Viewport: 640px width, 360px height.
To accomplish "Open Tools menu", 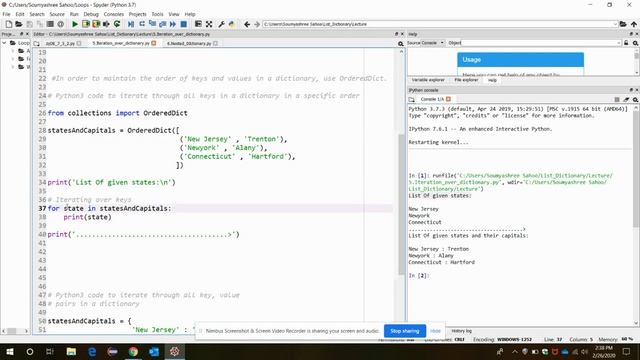I will (157, 14).
